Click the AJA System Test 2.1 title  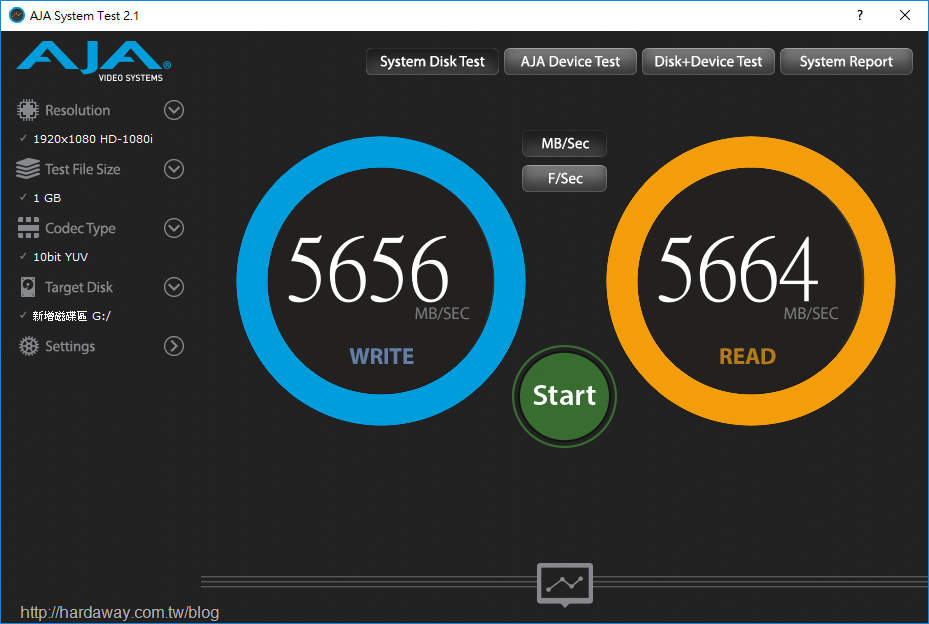[85, 16]
